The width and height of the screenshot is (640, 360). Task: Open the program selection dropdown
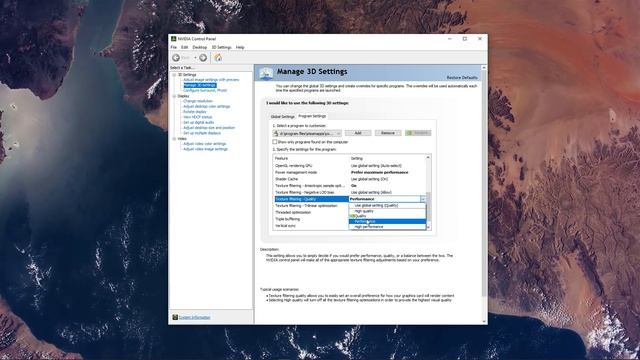pyautogui.click(x=307, y=133)
